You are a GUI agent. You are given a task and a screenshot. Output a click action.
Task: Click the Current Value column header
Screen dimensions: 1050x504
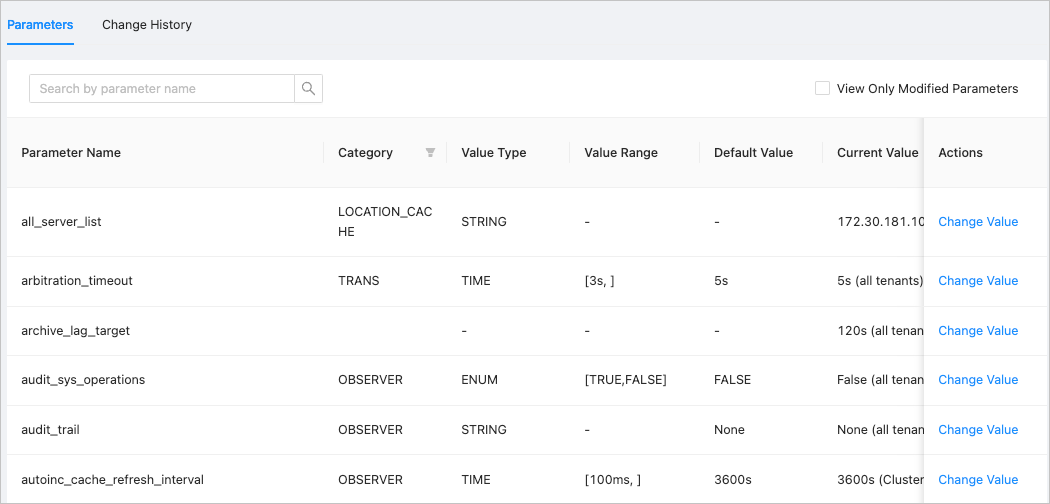876,153
